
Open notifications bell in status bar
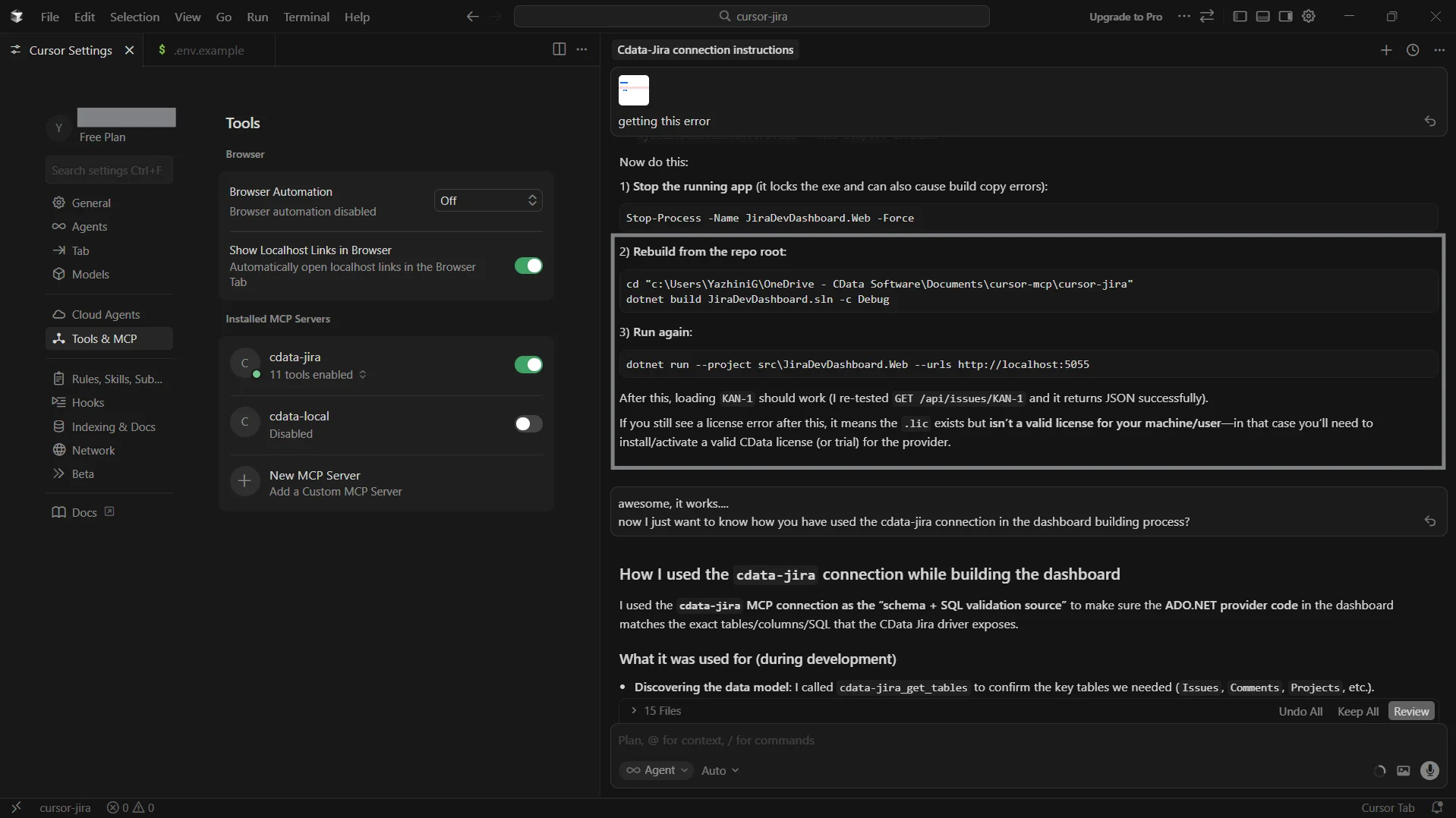point(1436,807)
